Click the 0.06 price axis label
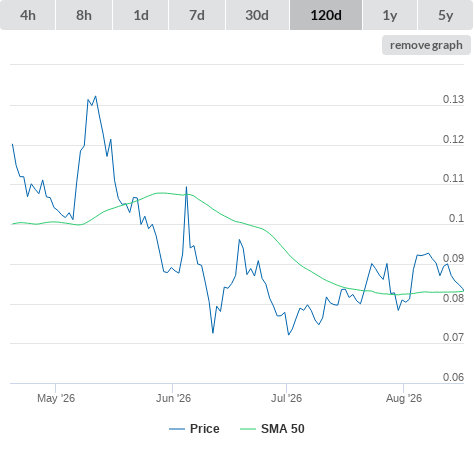474x455 pixels. coord(453,377)
